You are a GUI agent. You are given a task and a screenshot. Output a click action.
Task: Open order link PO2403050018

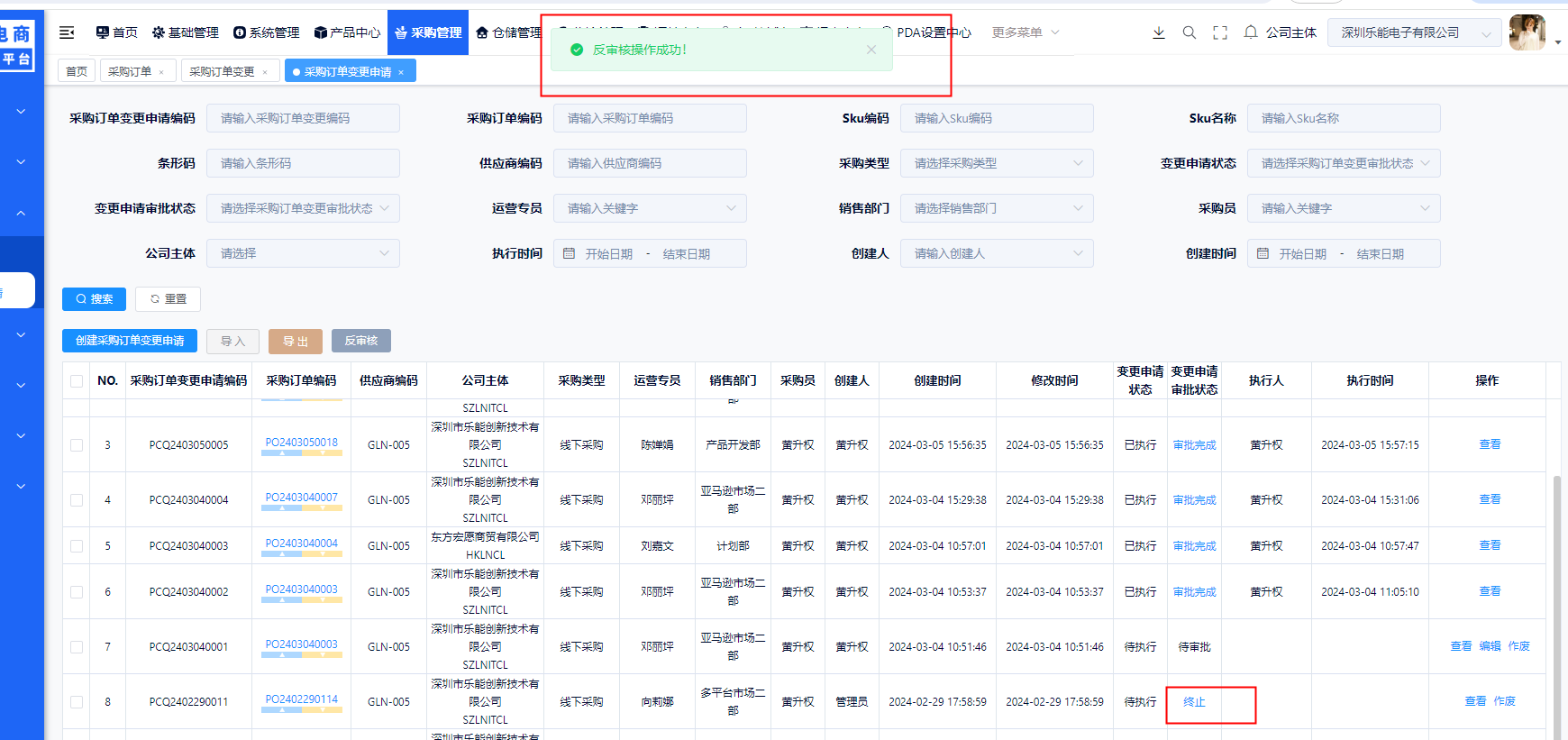tap(301, 443)
